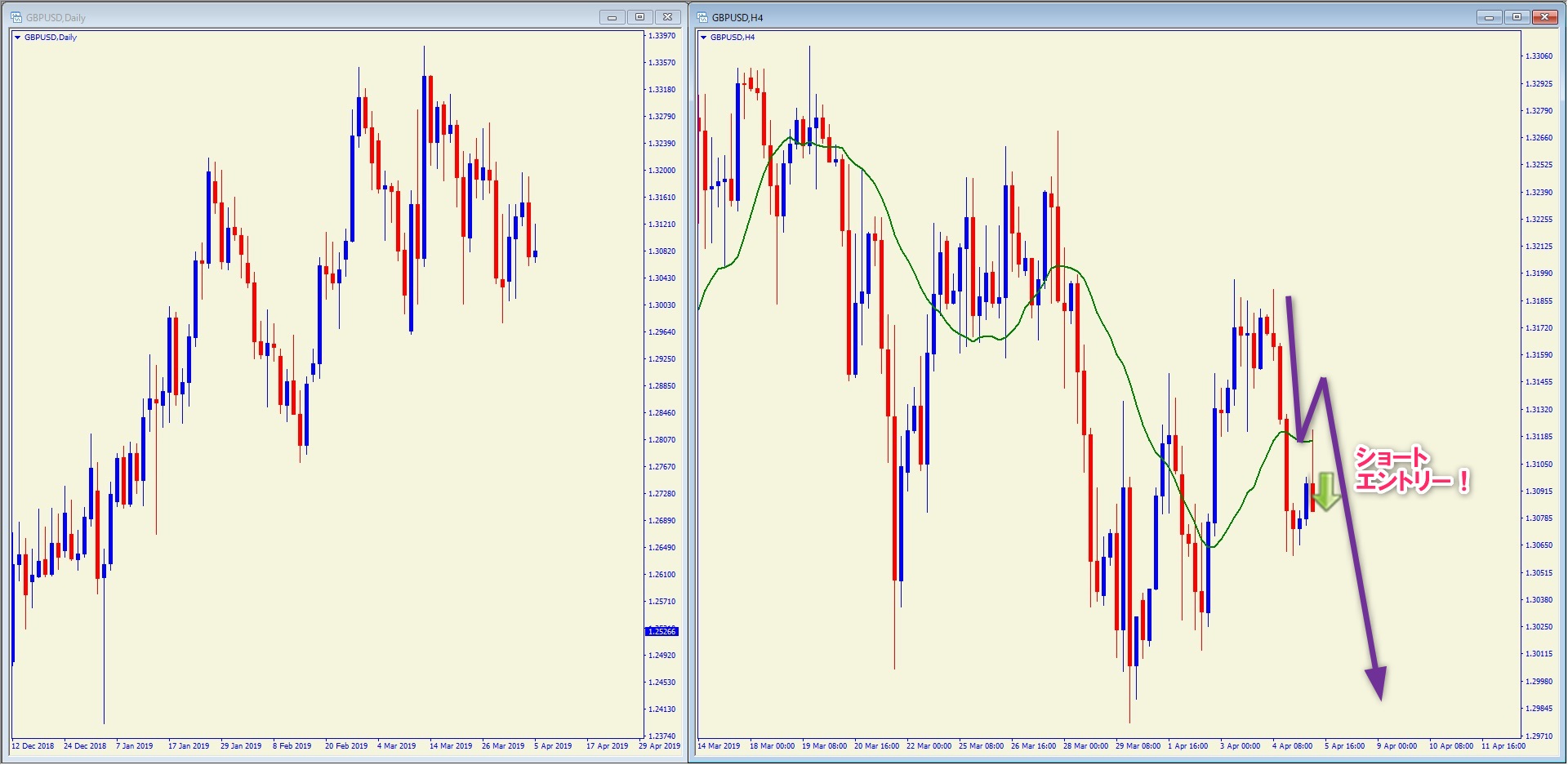The width and height of the screenshot is (1568, 765).
Task: Click the 17 Jan 2019 date on the Daily axis
Action: pos(189,746)
